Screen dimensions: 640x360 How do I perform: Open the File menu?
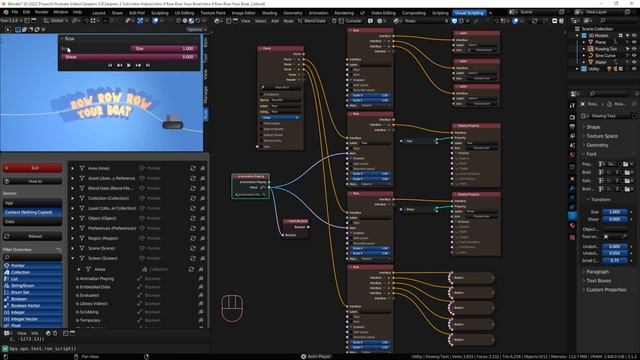point(15,12)
